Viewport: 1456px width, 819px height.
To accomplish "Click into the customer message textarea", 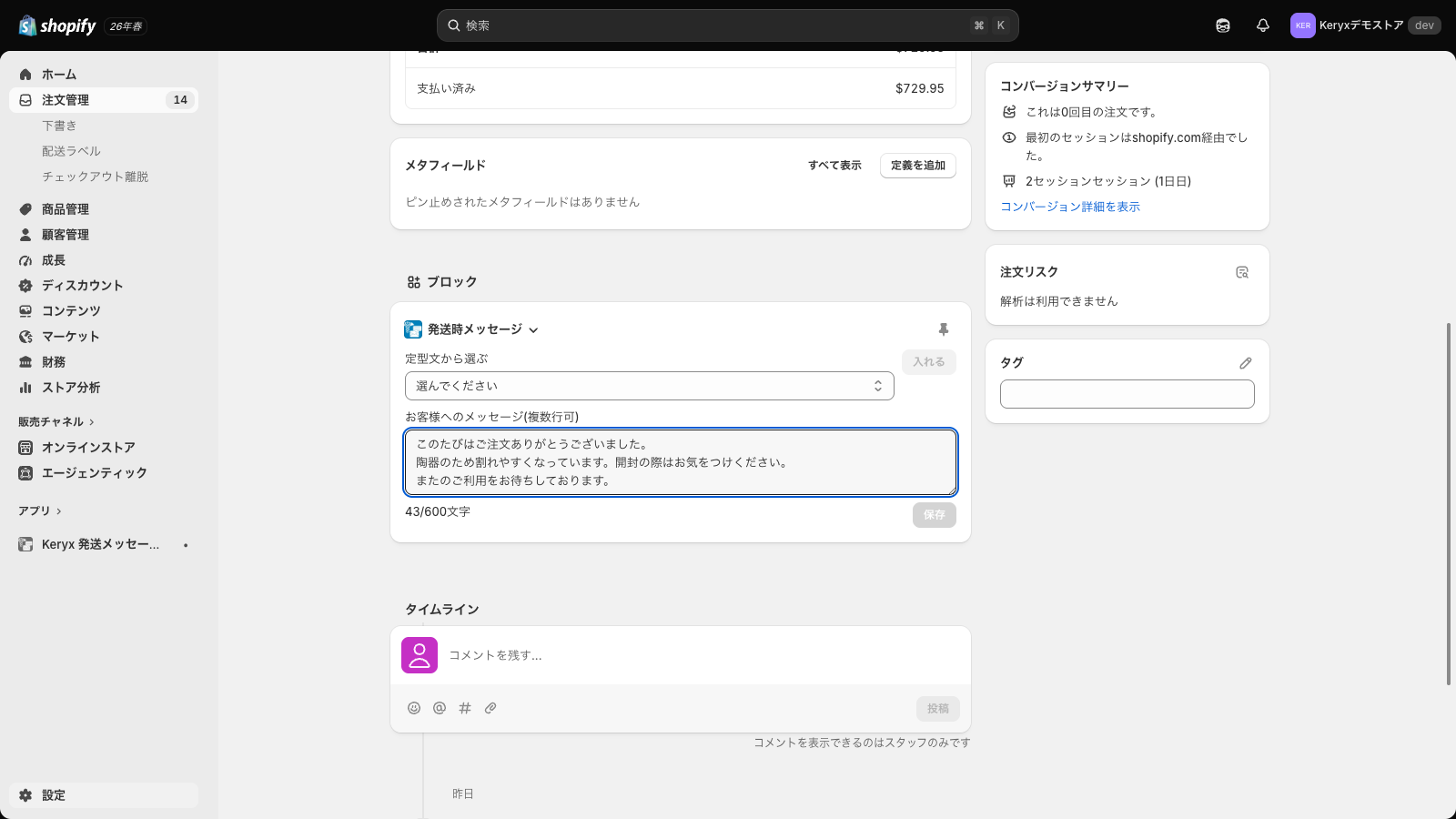I will coord(681,462).
